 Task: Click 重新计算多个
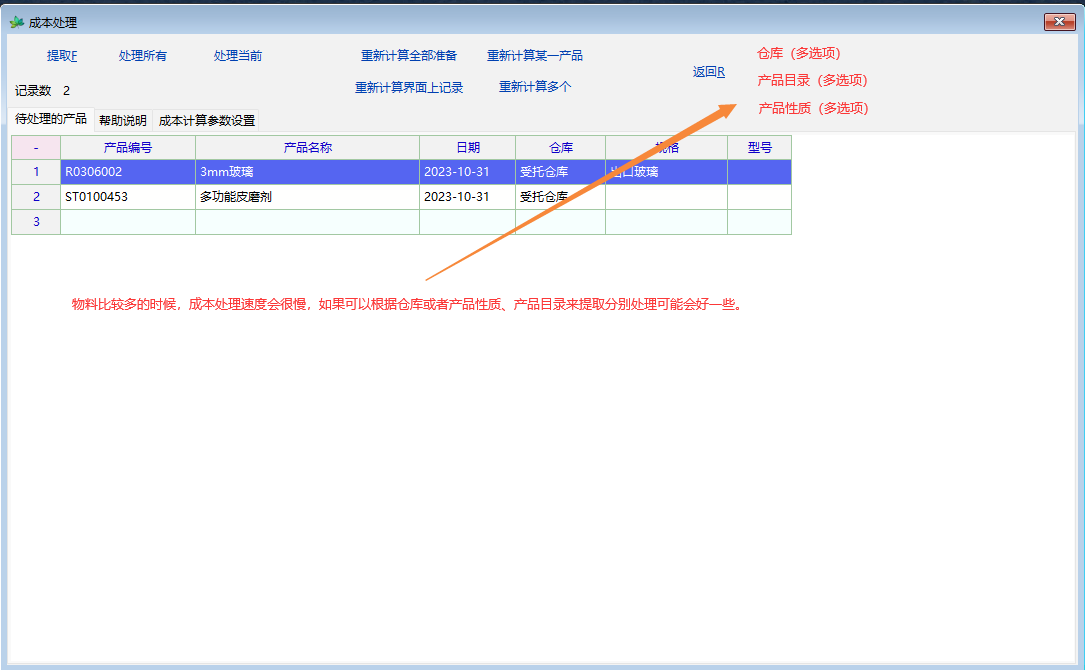click(x=535, y=87)
